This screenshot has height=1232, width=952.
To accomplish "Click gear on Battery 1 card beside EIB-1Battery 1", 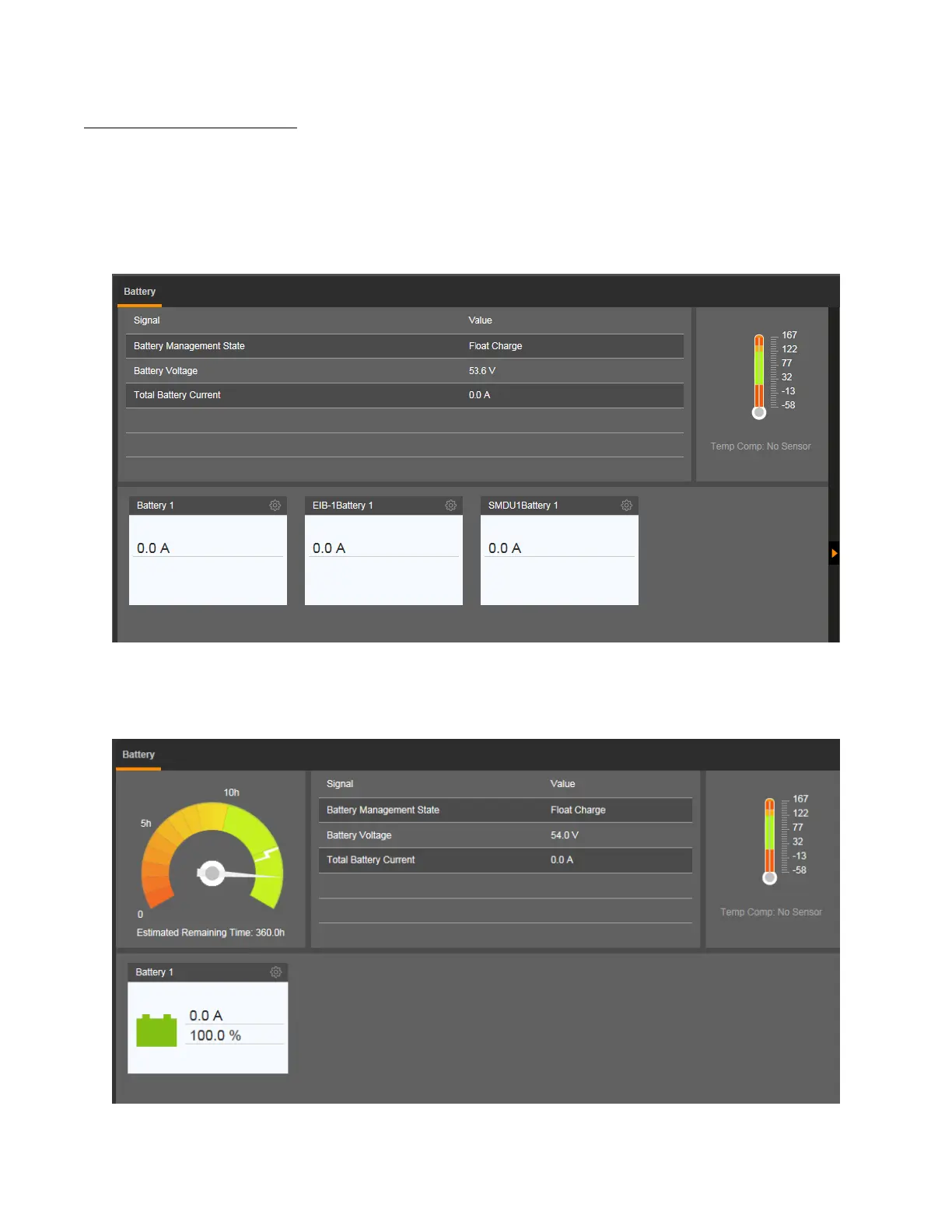I will coord(275,506).
